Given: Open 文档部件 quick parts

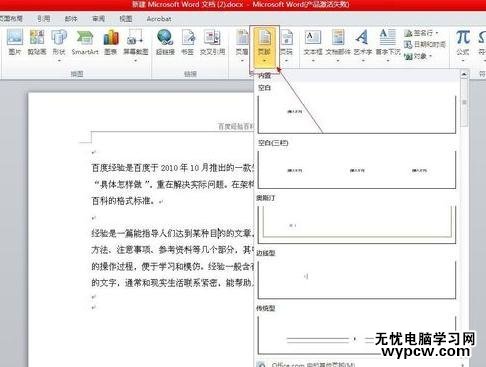Looking at the screenshot, I should coord(338,45).
